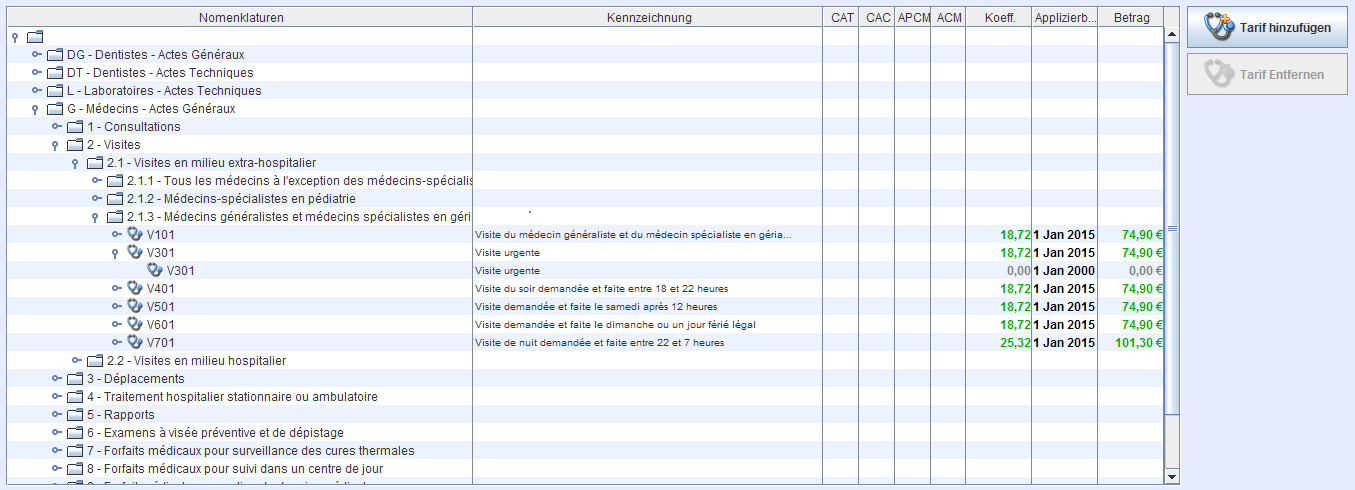
Task: Select the V501 tariff stethoscope icon
Action: pos(135,307)
